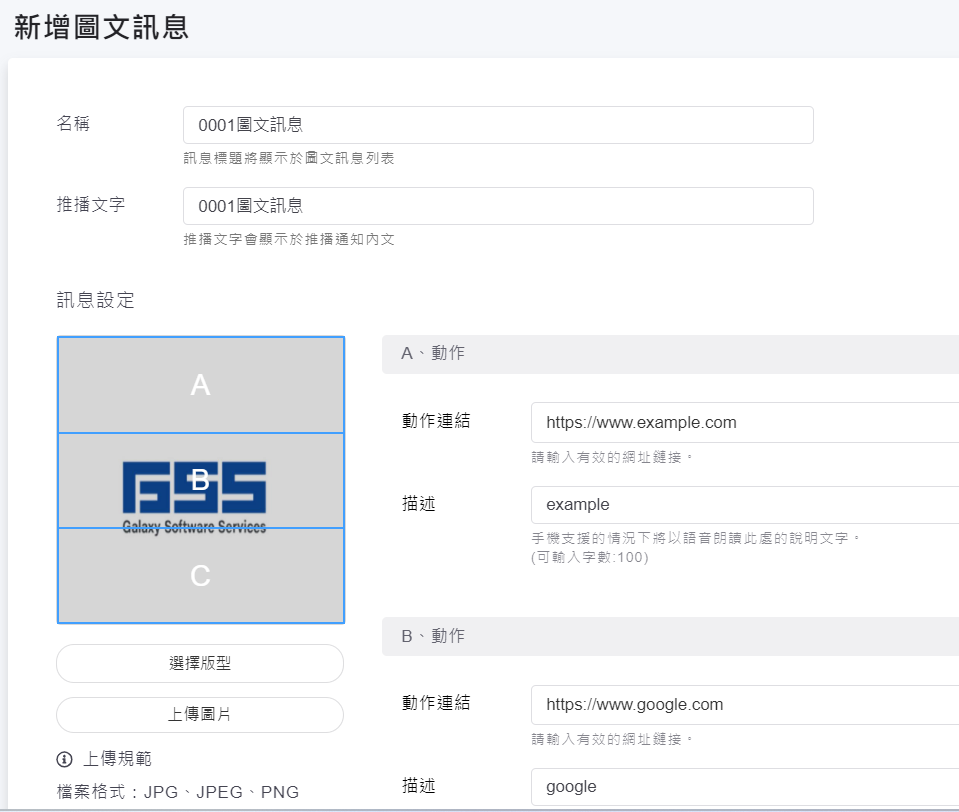The width and height of the screenshot is (959, 812).
Task: Edit the https://www.example.com link field
Action: (744, 422)
